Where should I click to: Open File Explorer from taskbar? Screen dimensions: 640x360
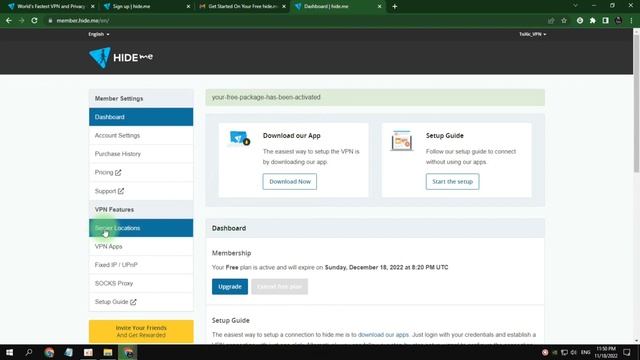[108, 352]
